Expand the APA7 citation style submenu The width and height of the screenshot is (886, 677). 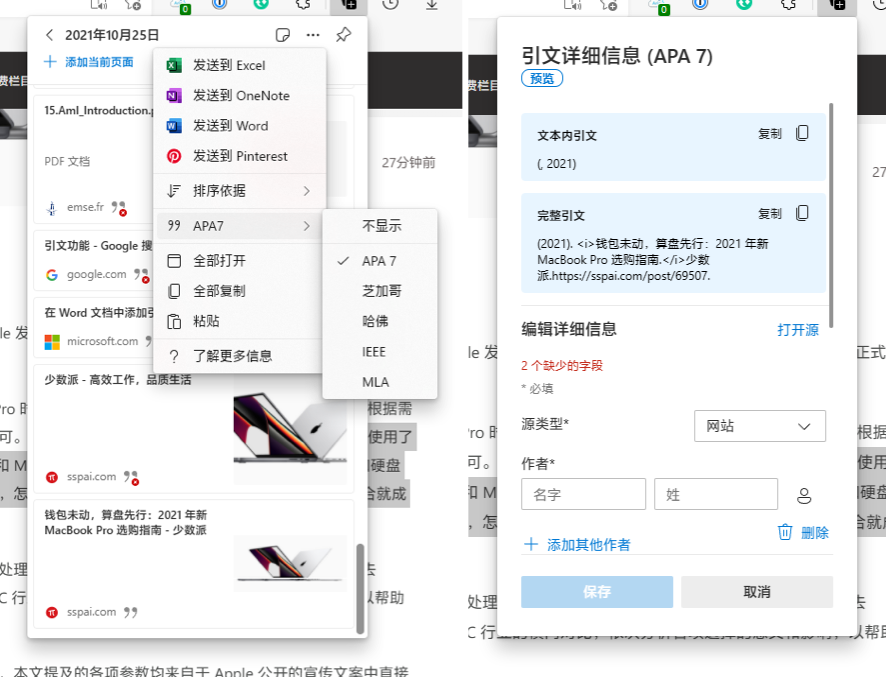[x=240, y=225]
